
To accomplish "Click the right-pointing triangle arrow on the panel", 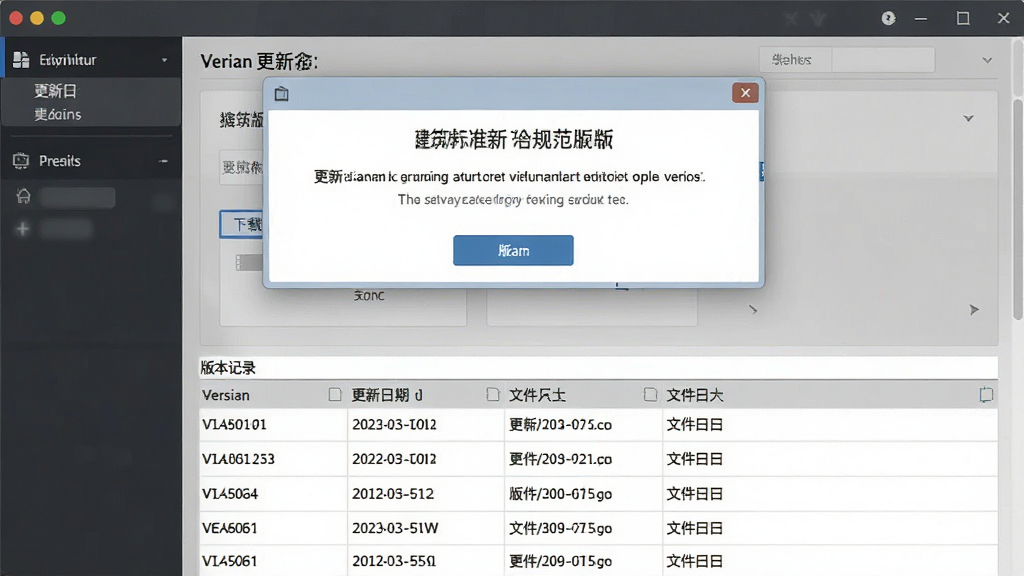I will click(x=974, y=310).
